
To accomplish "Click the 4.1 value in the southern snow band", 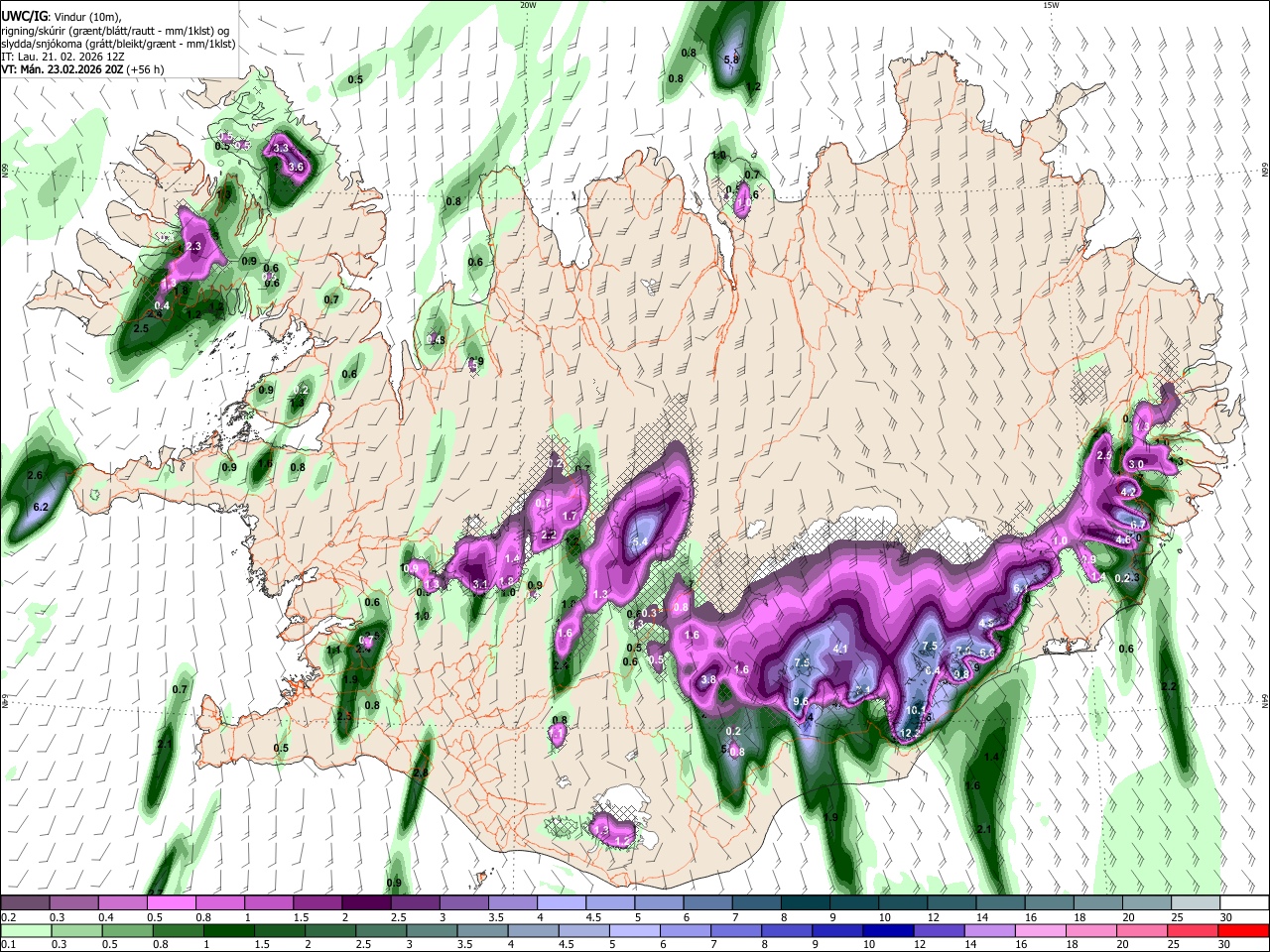I will pos(841,649).
